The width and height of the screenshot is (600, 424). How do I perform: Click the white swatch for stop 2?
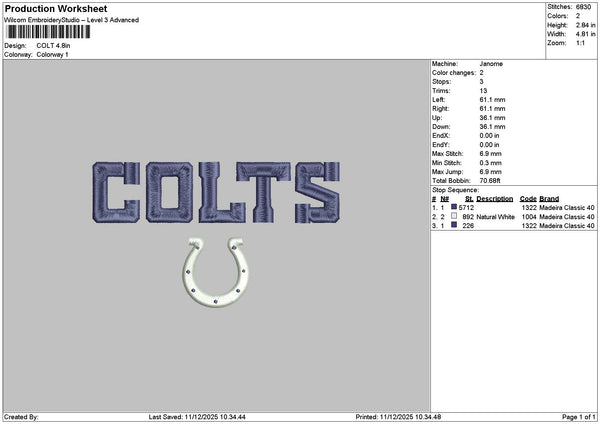[454, 216]
